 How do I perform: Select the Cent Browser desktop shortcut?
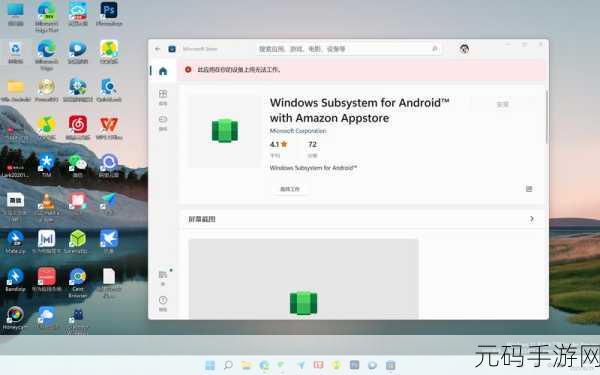point(78,283)
